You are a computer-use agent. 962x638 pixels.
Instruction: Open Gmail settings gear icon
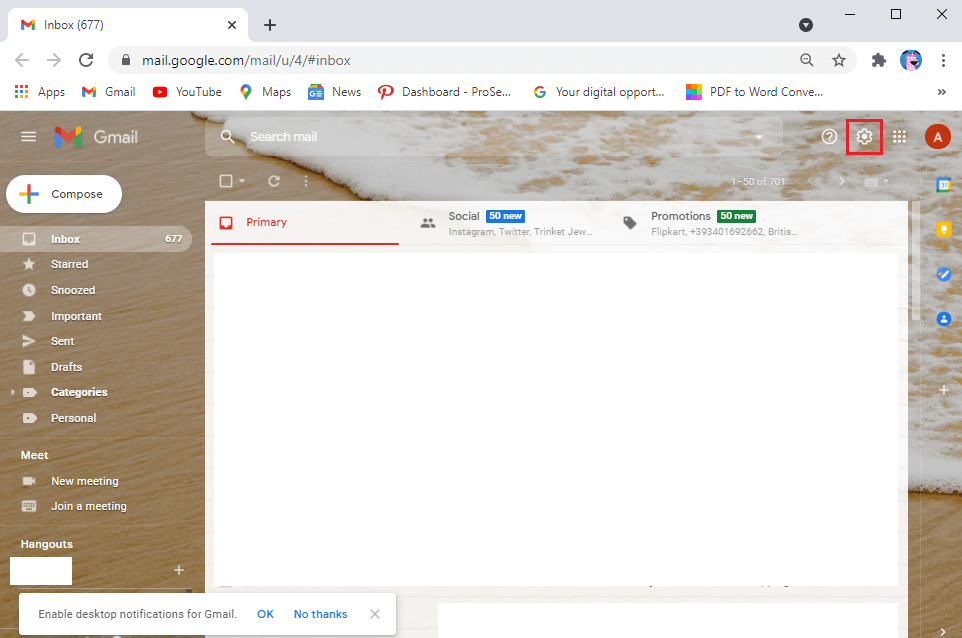point(864,137)
